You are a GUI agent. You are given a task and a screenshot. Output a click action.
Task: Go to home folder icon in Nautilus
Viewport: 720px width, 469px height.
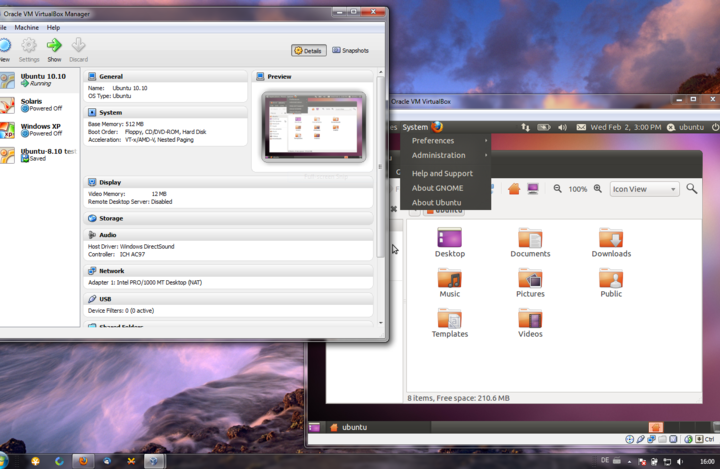pos(514,189)
